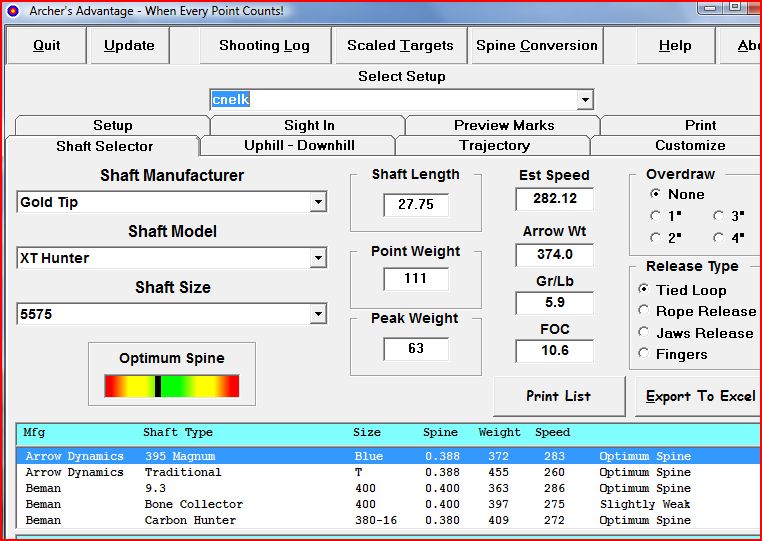Click XT Hunter model combo box
This screenshot has height=541, width=762.
(x=171, y=258)
